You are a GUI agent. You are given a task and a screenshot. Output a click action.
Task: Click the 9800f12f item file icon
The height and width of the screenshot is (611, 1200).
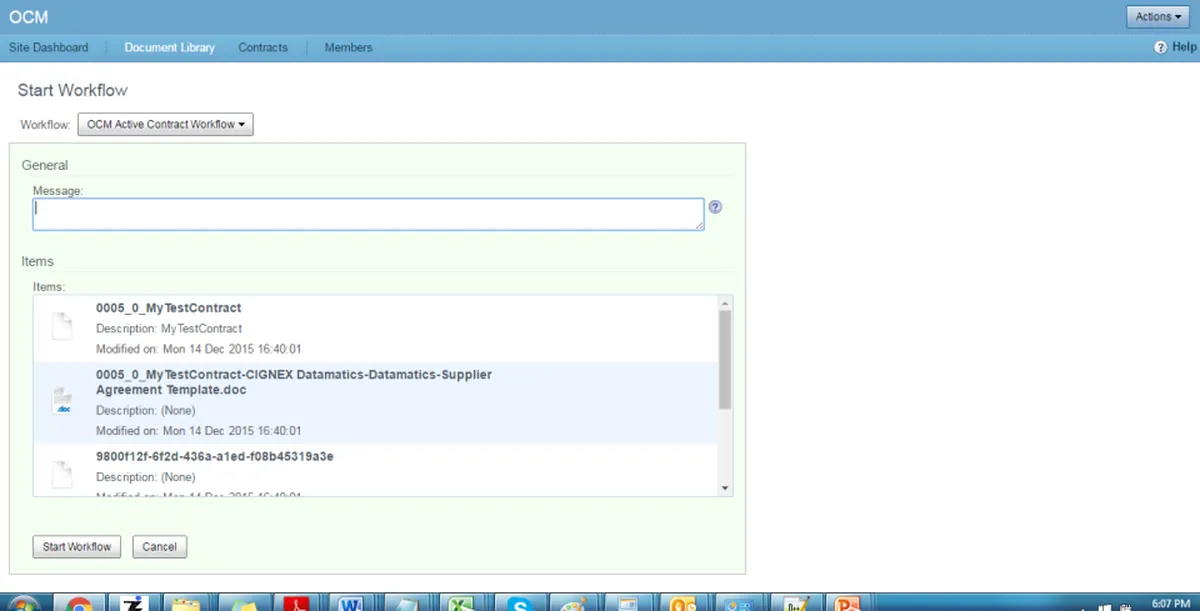62,475
